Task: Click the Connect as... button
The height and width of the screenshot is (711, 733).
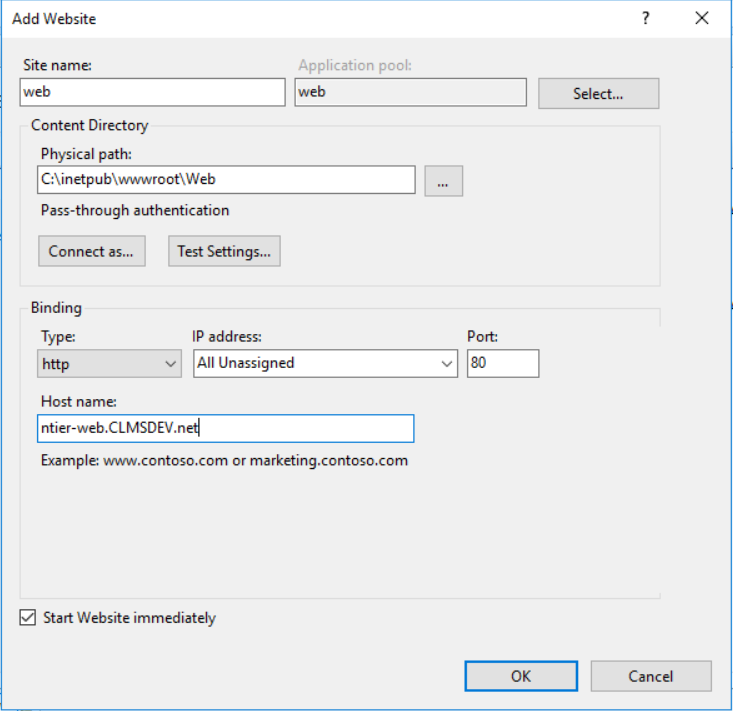Action: click(x=91, y=251)
